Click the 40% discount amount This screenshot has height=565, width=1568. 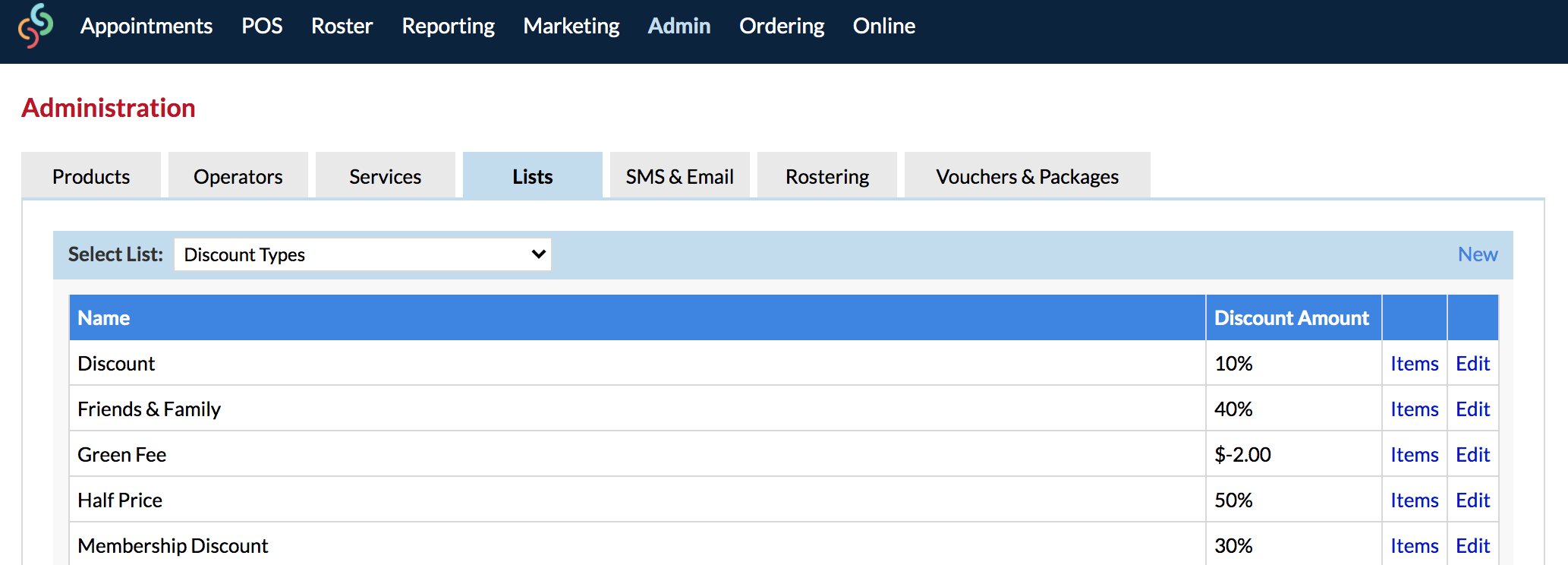(x=1233, y=409)
